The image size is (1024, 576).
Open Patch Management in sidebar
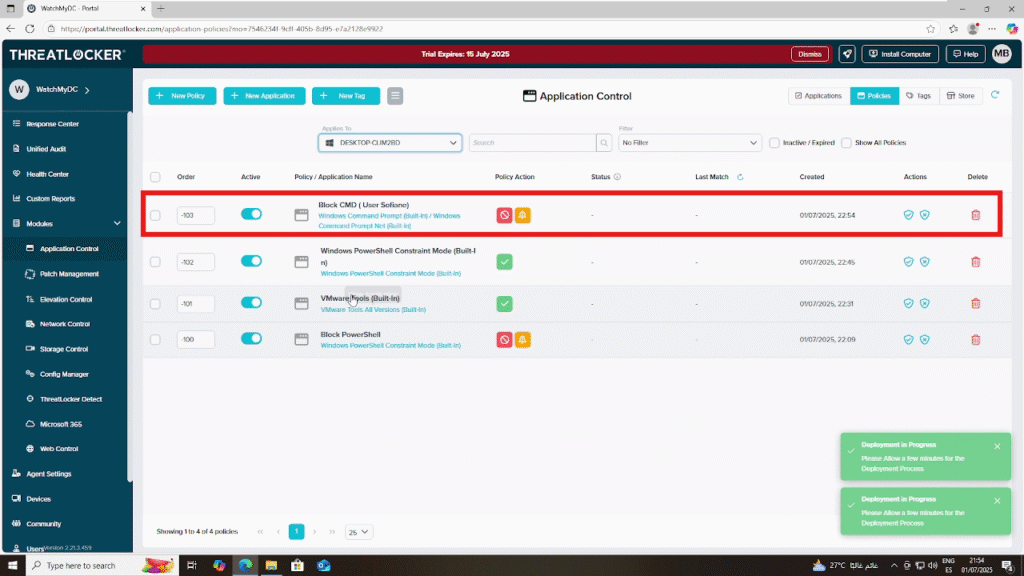[69, 274]
